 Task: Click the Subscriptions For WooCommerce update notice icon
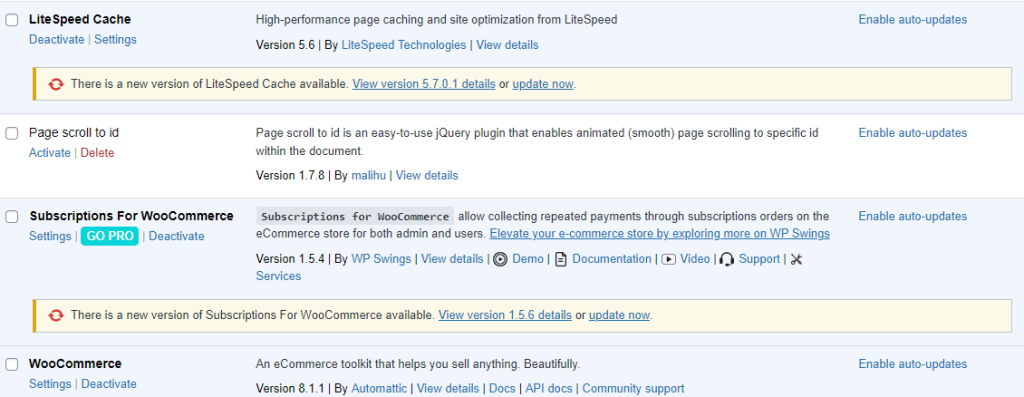57,315
